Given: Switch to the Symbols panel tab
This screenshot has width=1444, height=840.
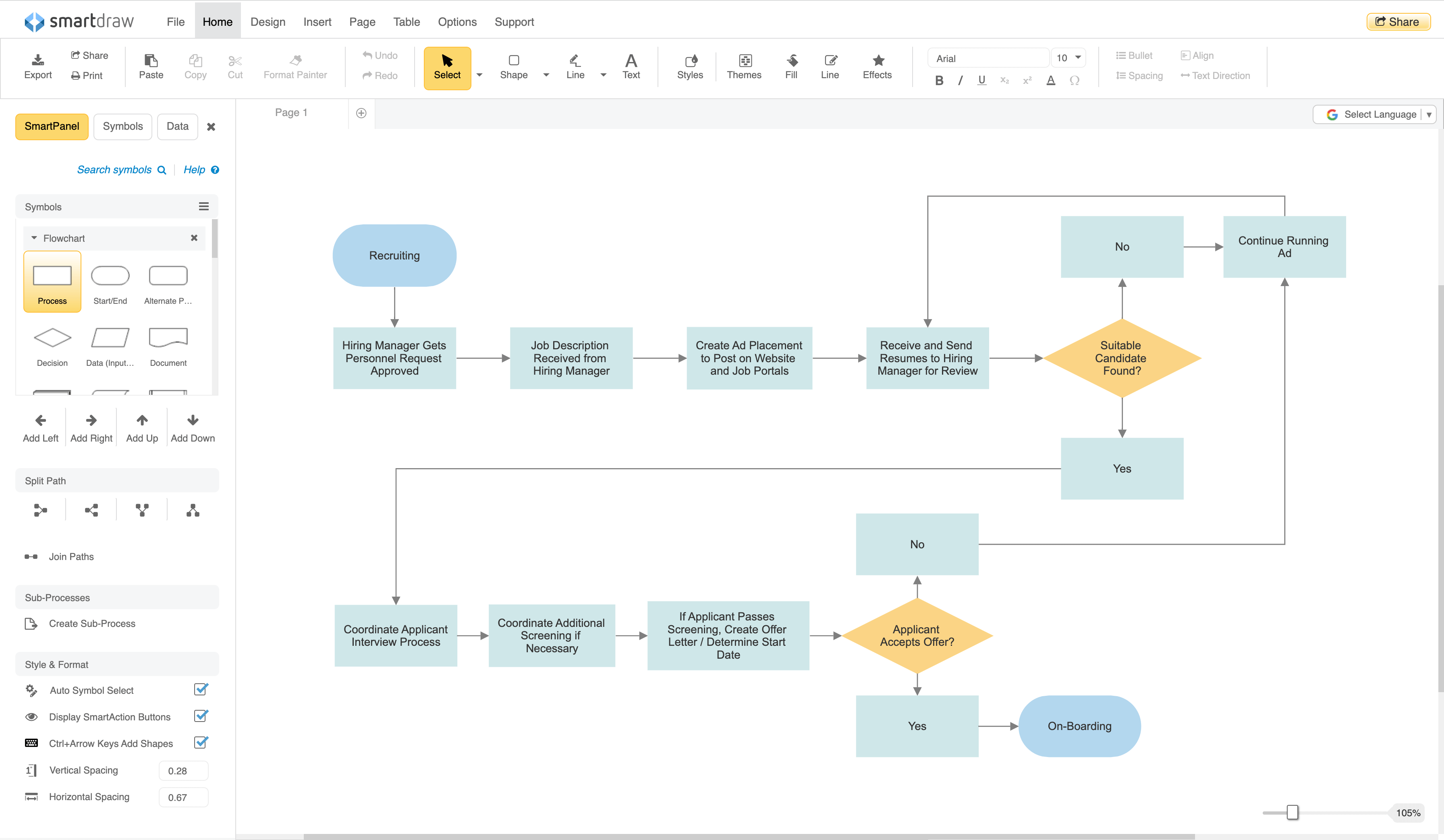Looking at the screenshot, I should tap(122, 127).
